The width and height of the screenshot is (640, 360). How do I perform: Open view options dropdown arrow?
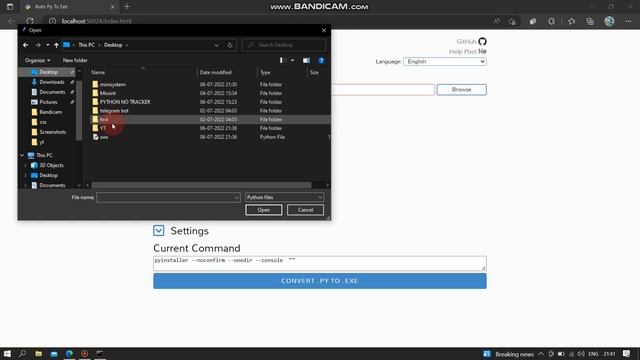(x=292, y=60)
